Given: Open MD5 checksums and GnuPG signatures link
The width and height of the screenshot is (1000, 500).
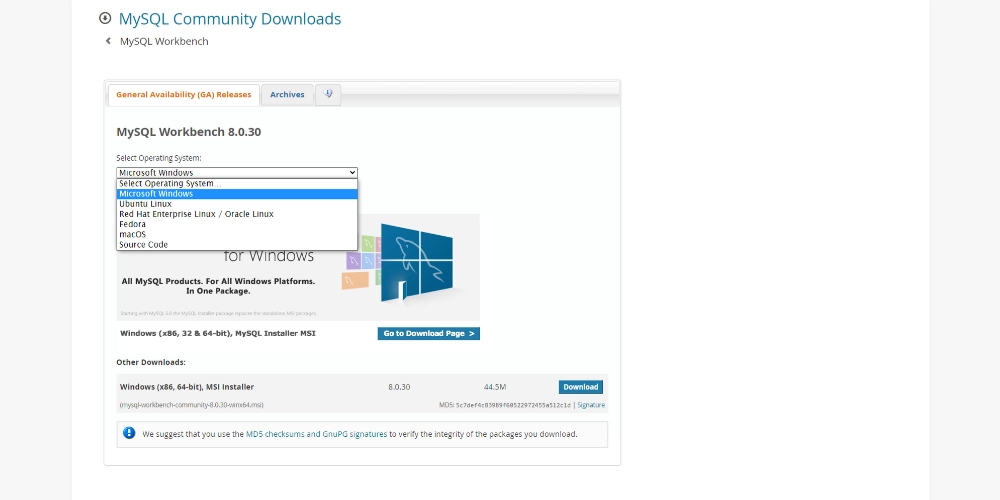Looking at the screenshot, I should tap(316, 434).
